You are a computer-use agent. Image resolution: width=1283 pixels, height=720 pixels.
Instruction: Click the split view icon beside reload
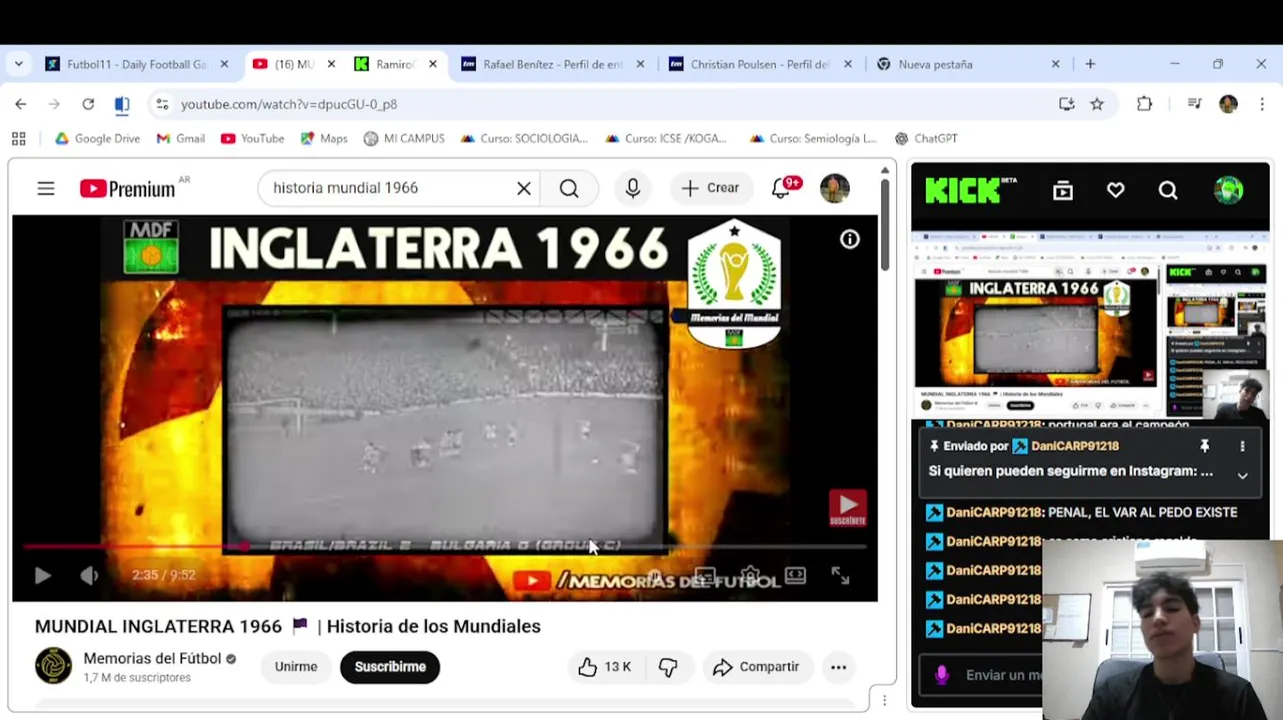[122, 104]
